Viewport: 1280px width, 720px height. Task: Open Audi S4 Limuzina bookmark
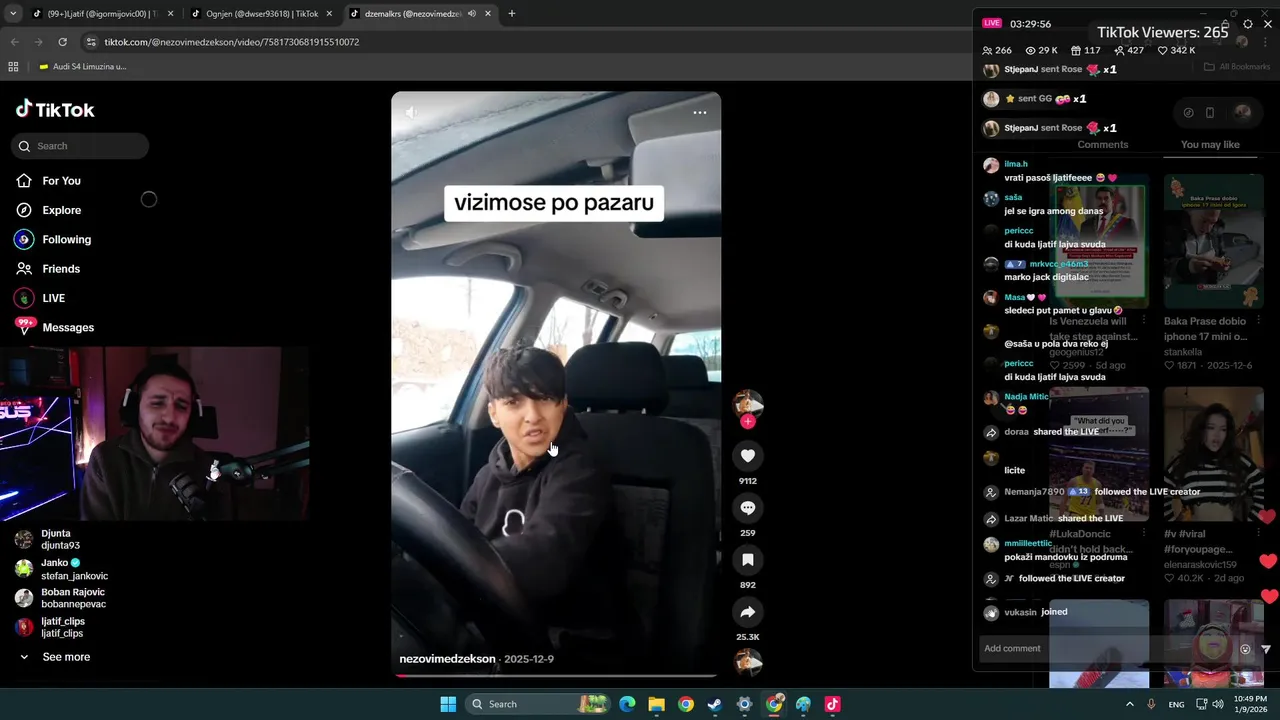(82, 67)
